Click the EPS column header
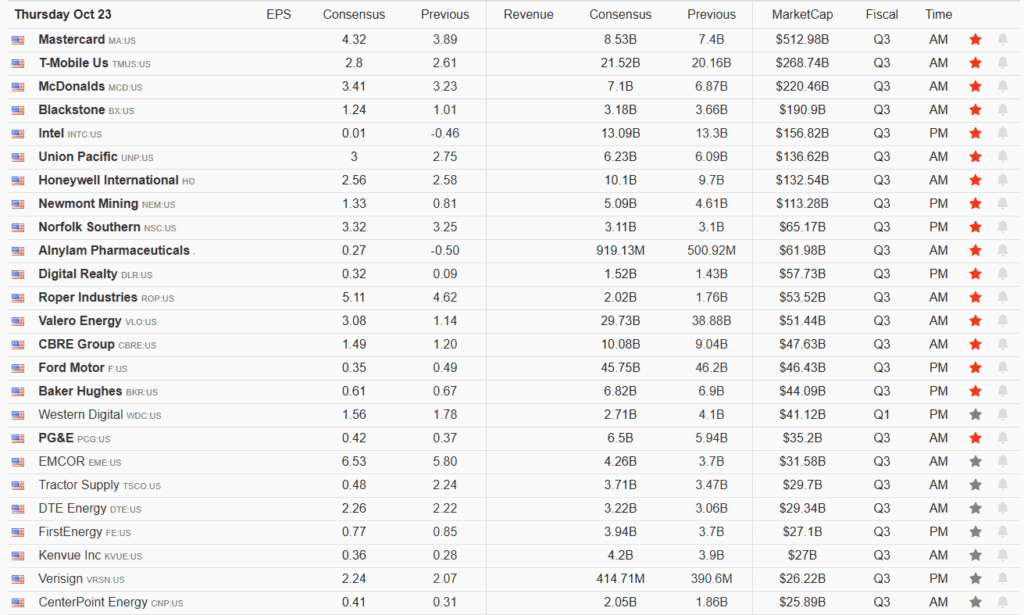The image size is (1024, 615). point(279,15)
